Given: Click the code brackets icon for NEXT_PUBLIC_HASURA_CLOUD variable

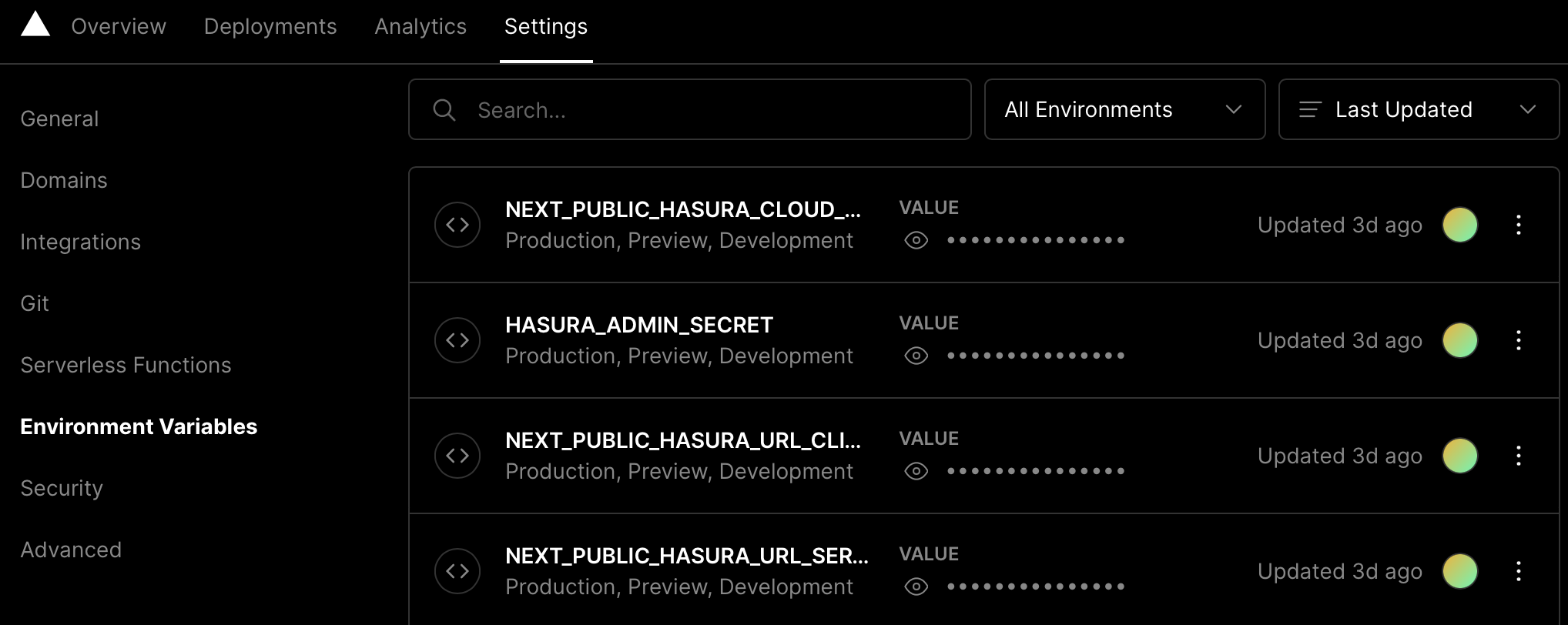Looking at the screenshot, I should click(457, 224).
